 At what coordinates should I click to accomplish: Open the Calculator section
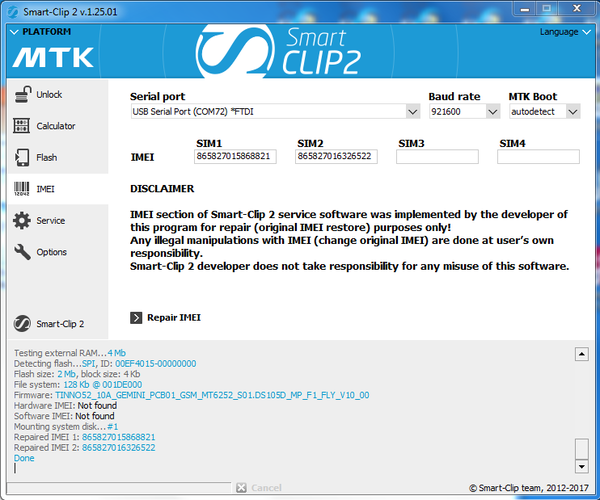(x=55, y=126)
